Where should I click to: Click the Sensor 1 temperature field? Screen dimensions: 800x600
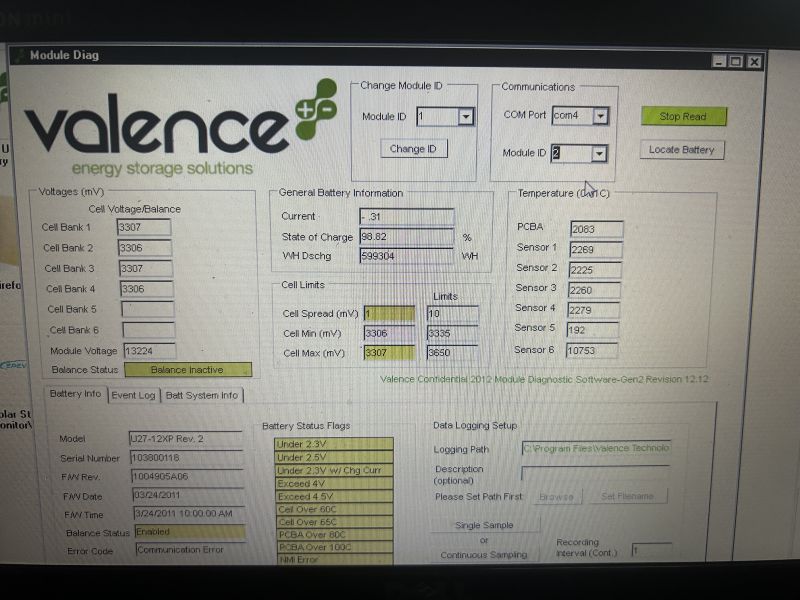pyautogui.click(x=596, y=249)
